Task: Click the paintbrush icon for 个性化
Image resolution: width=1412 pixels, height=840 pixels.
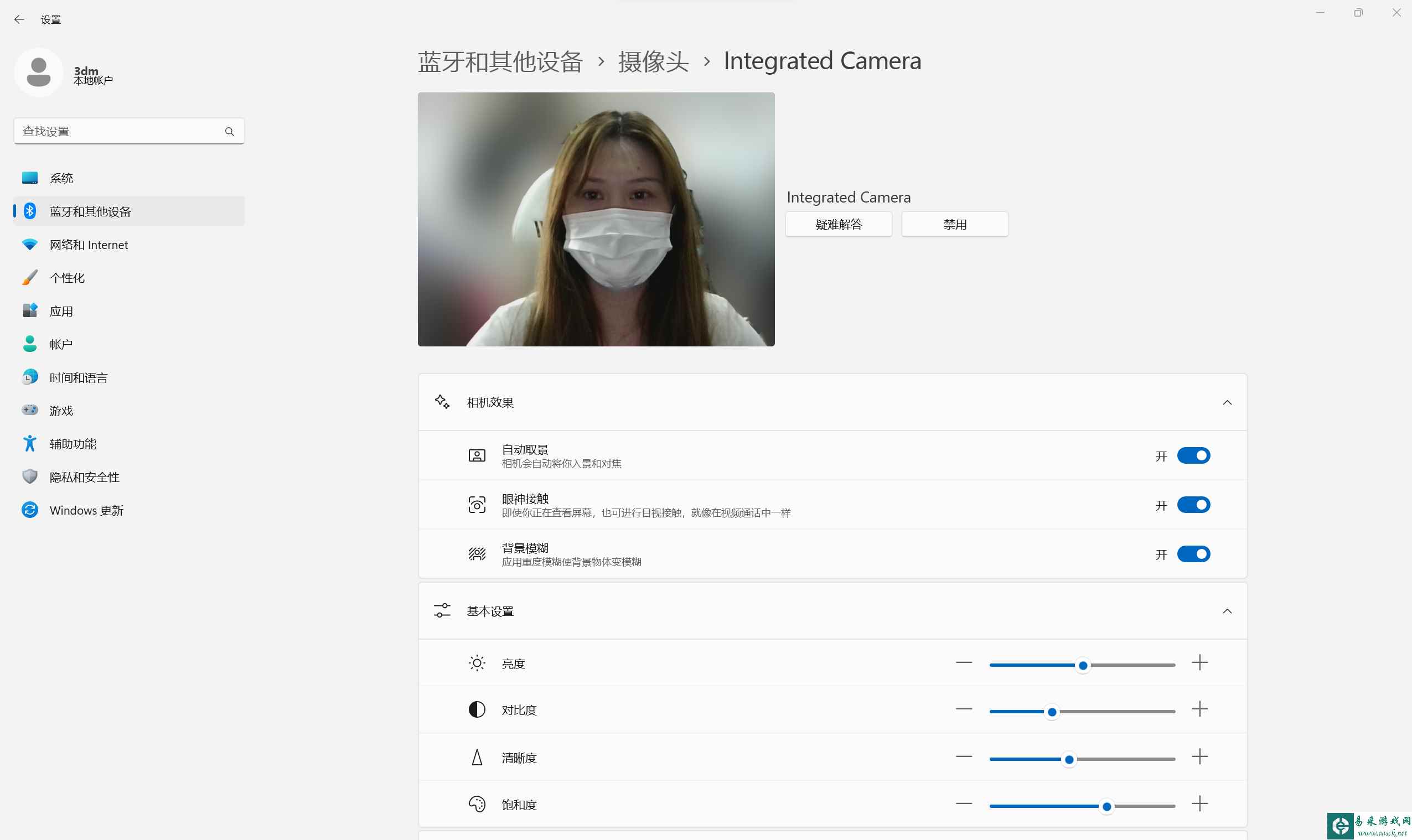Action: (30, 277)
